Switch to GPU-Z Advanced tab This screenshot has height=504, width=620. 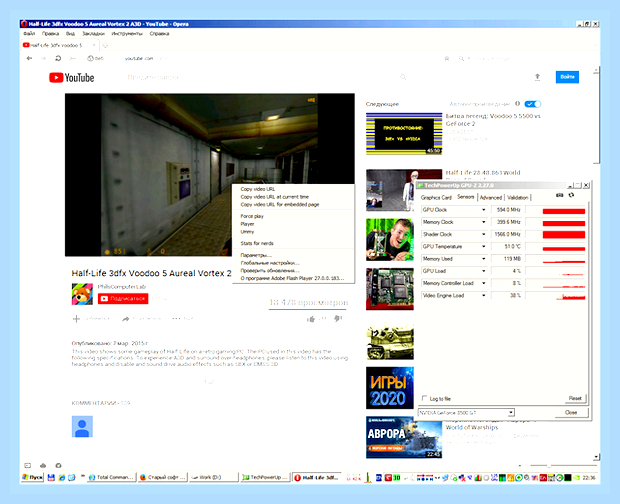pos(491,197)
